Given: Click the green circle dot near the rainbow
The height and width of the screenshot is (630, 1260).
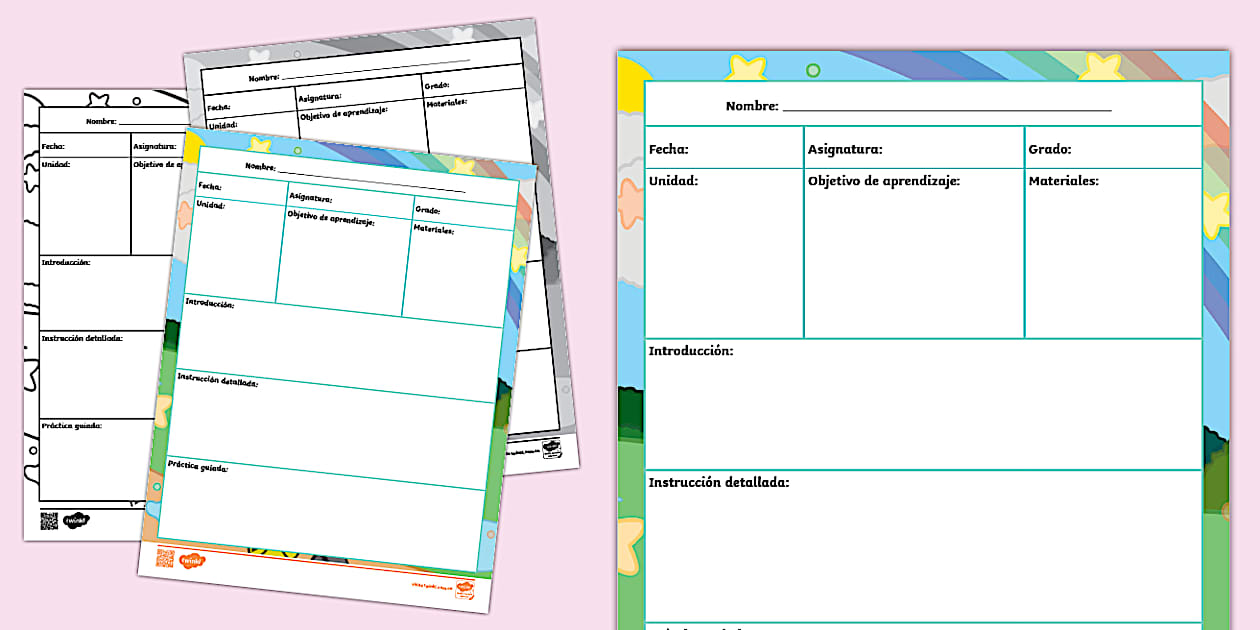Looking at the screenshot, I should tap(815, 68).
